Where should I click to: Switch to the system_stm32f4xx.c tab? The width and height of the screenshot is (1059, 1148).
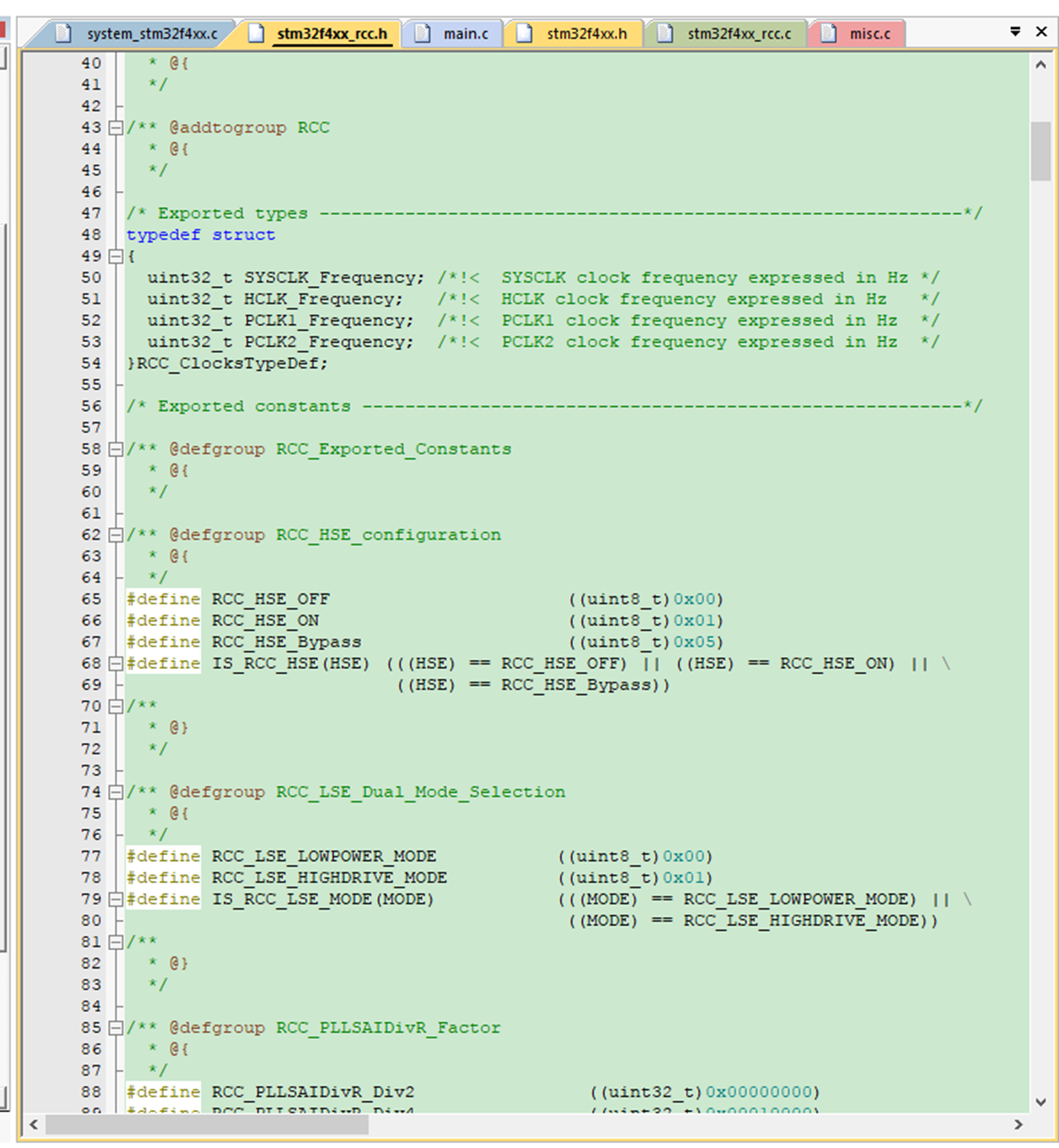(139, 33)
